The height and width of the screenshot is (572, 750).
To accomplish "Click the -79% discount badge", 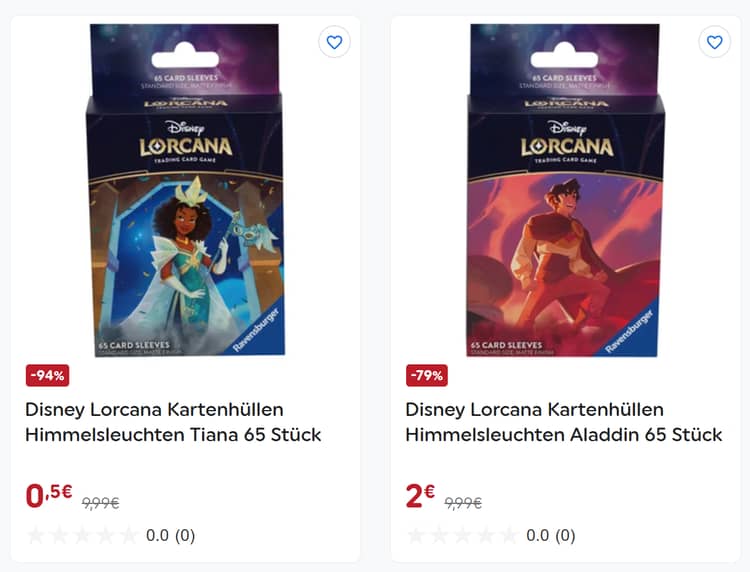I will click(427, 375).
